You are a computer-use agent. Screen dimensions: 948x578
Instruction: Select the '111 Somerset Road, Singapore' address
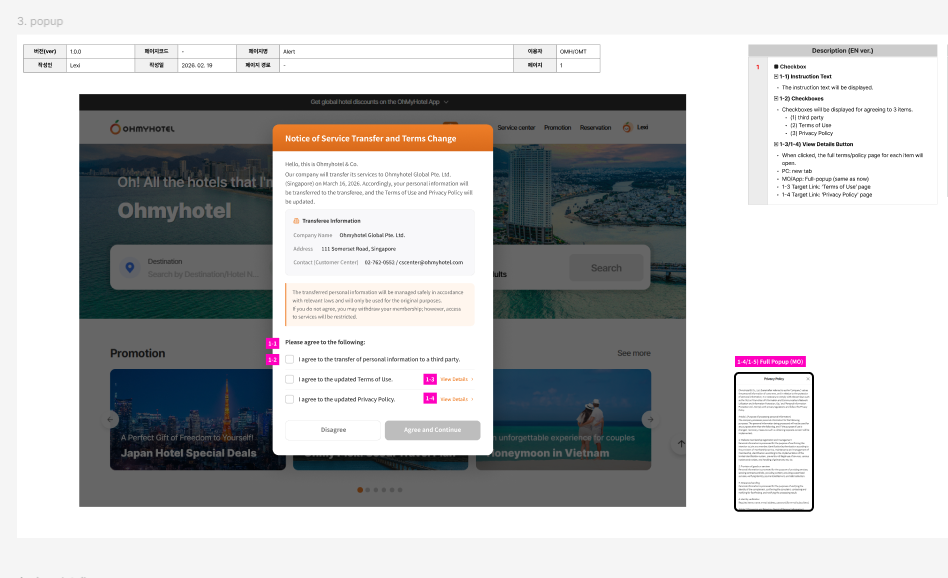[x=359, y=249]
